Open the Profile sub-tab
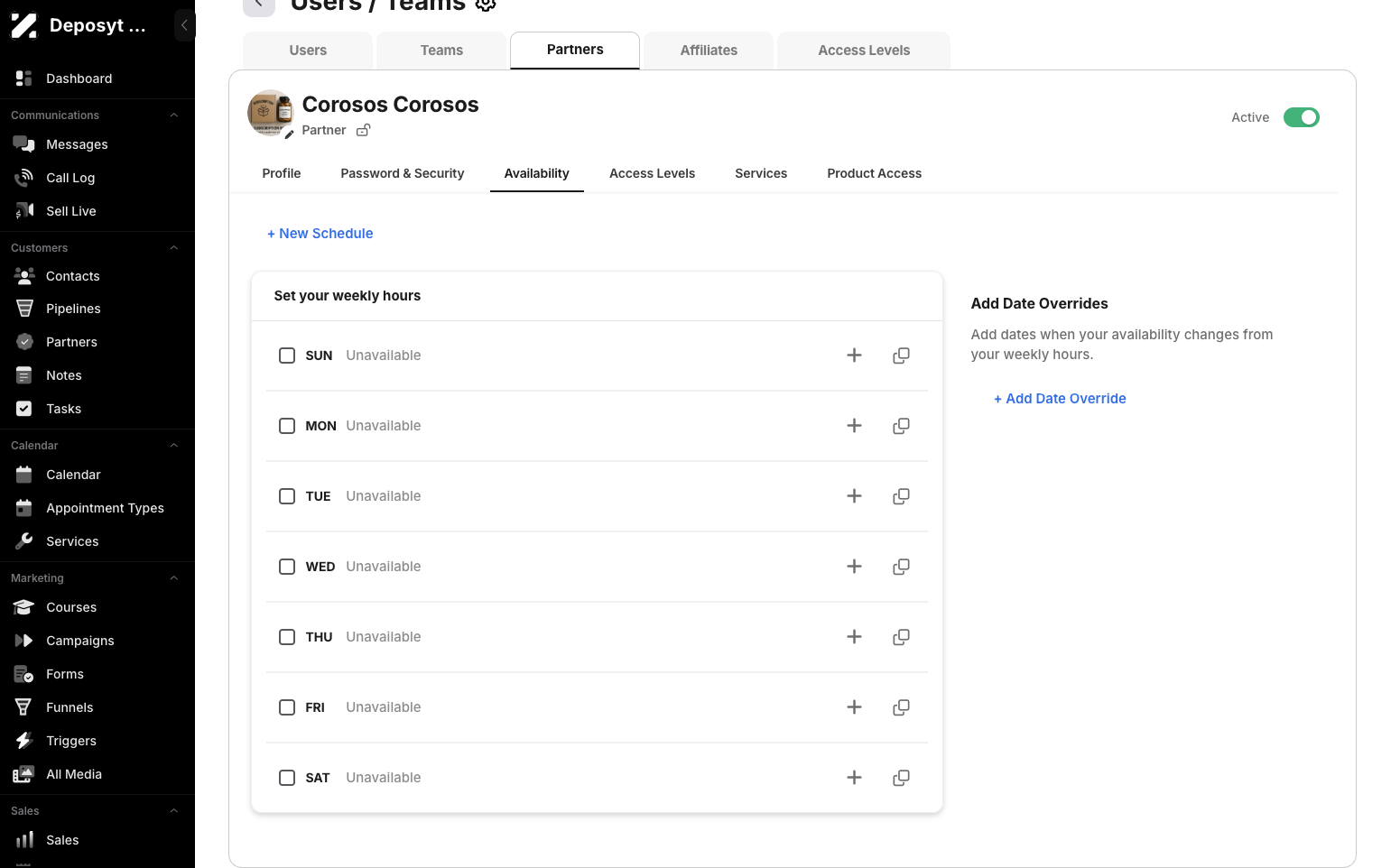Viewport: 1391px width, 868px height. [282, 173]
